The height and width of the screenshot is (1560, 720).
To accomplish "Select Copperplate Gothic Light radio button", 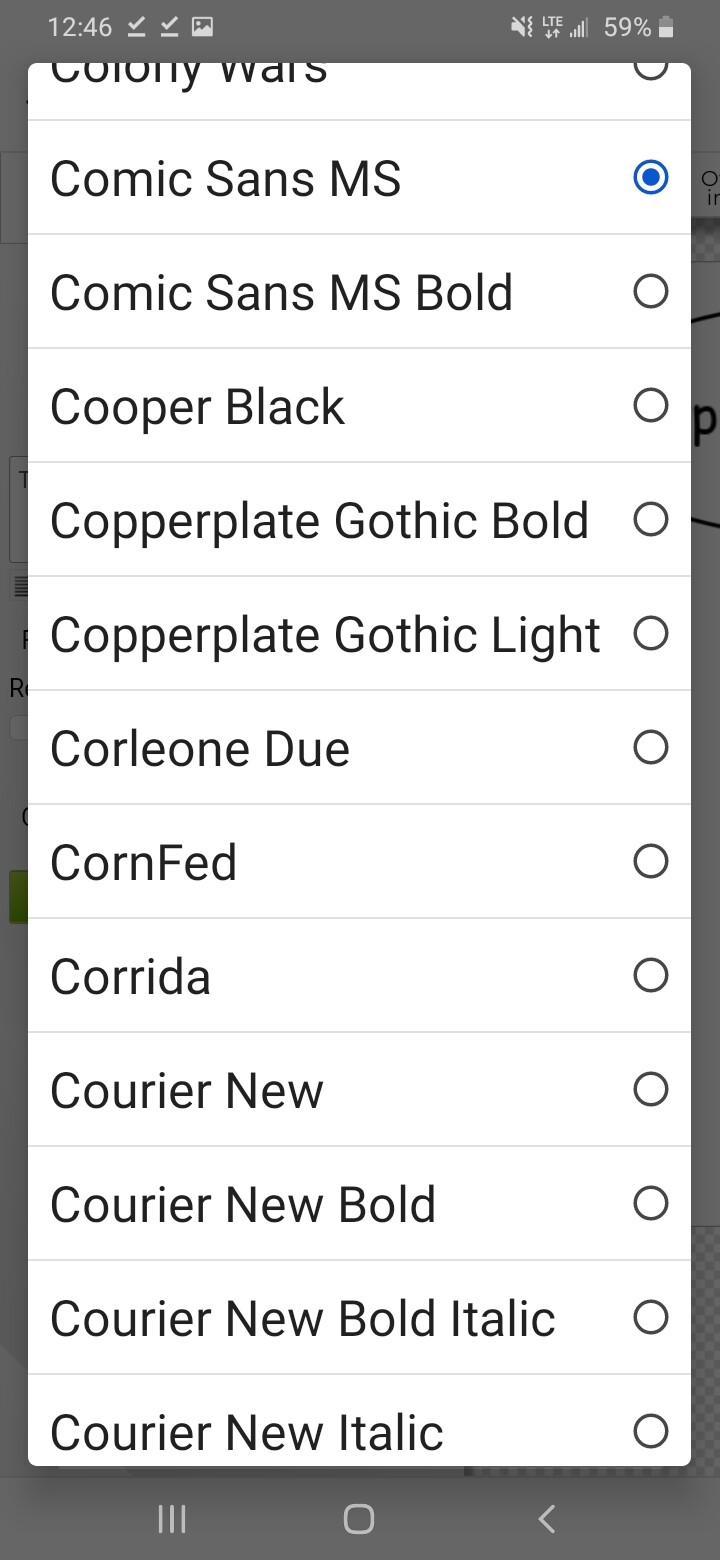I will (x=650, y=634).
